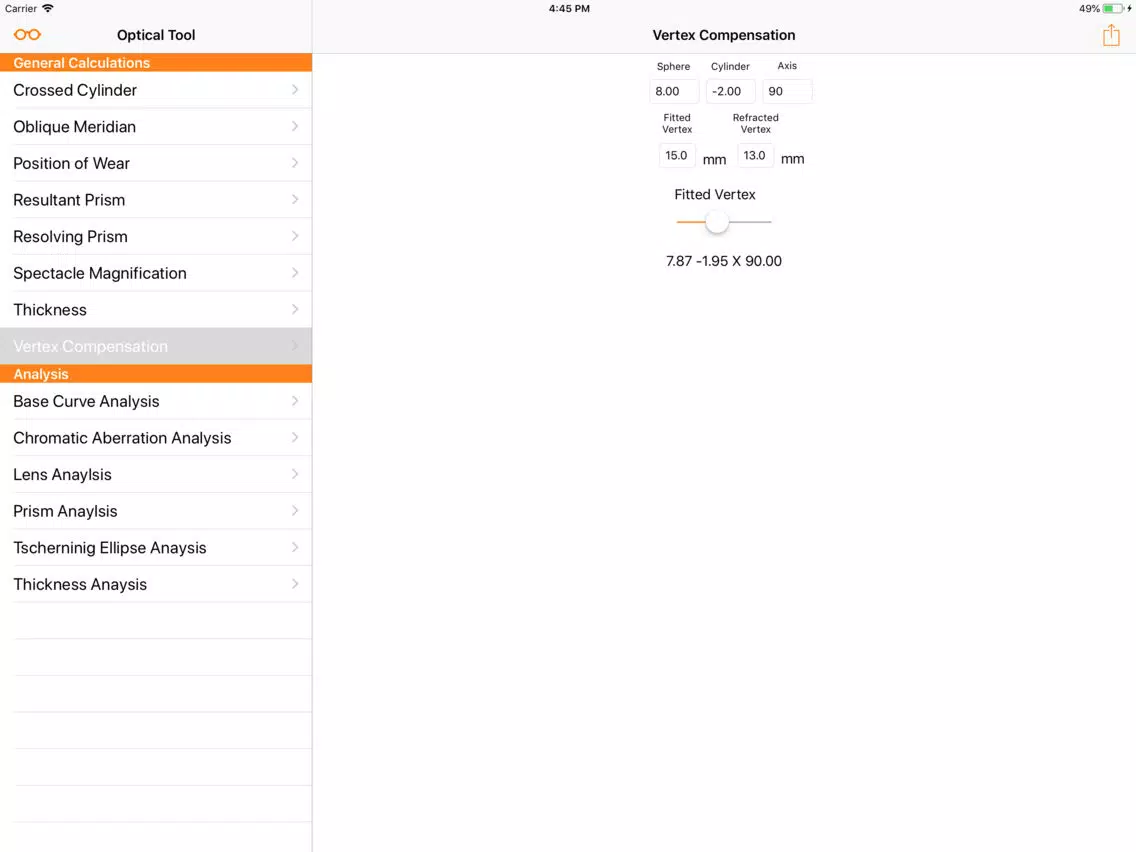Open Crossed Cylinder calculation
1136x852 pixels.
pyautogui.click(x=156, y=90)
